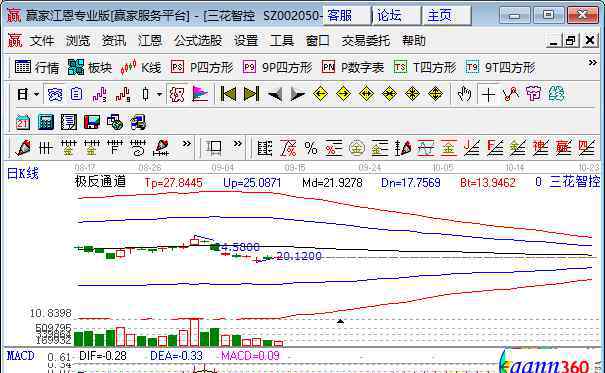Viewport: 605px width, 373px height.
Task: Open the 江恩 menu
Action: tap(150, 41)
